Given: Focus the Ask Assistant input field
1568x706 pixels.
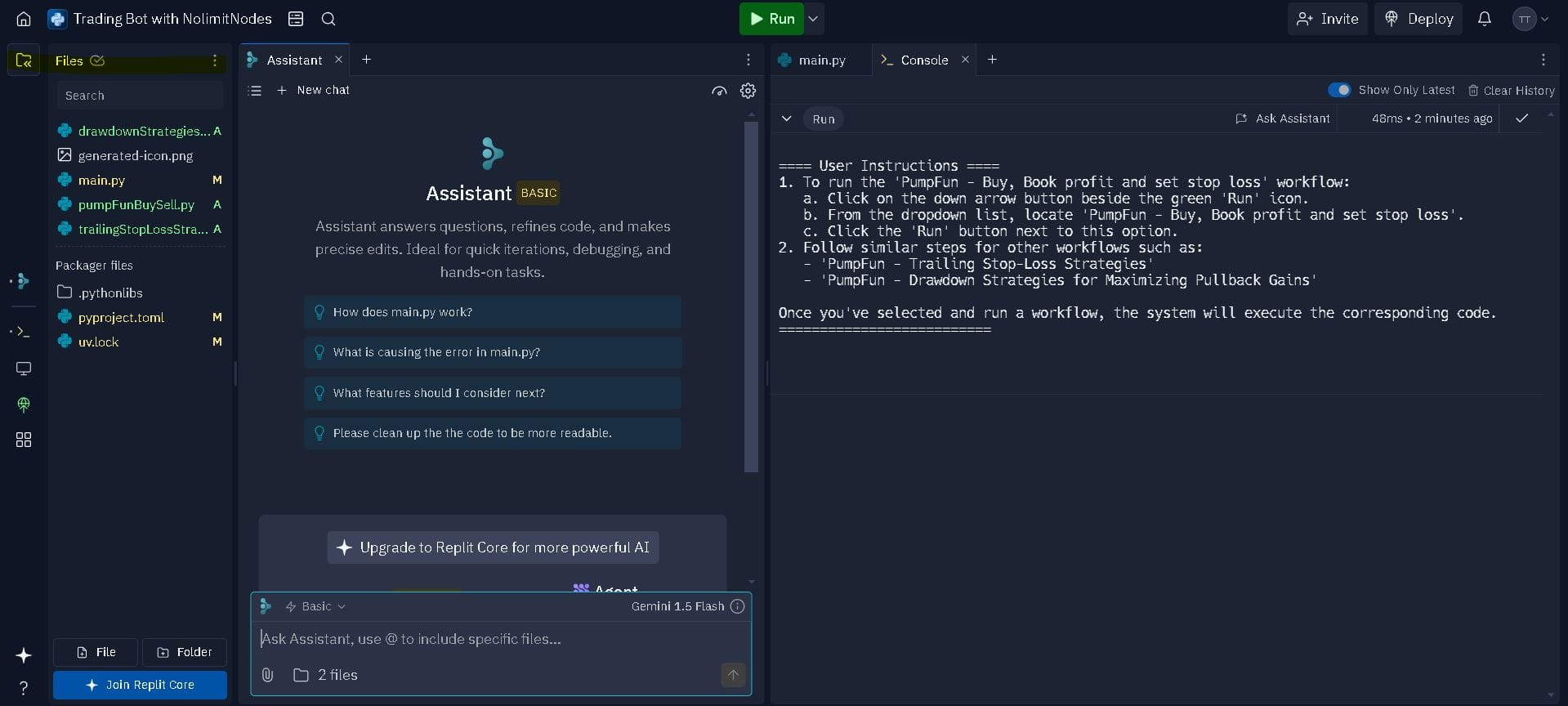Looking at the screenshot, I should click(x=500, y=639).
